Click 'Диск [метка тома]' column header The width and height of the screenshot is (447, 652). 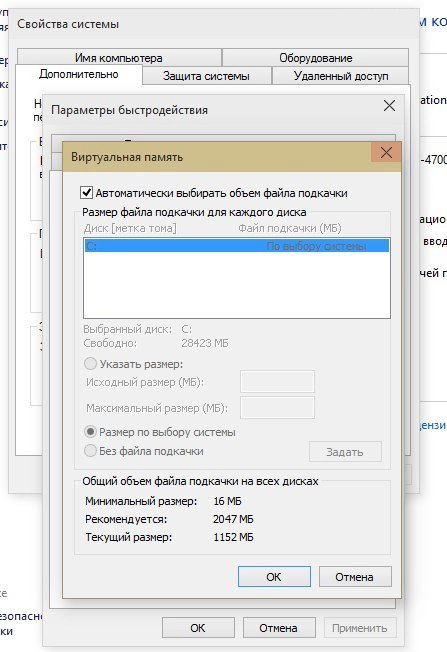(x=130, y=228)
